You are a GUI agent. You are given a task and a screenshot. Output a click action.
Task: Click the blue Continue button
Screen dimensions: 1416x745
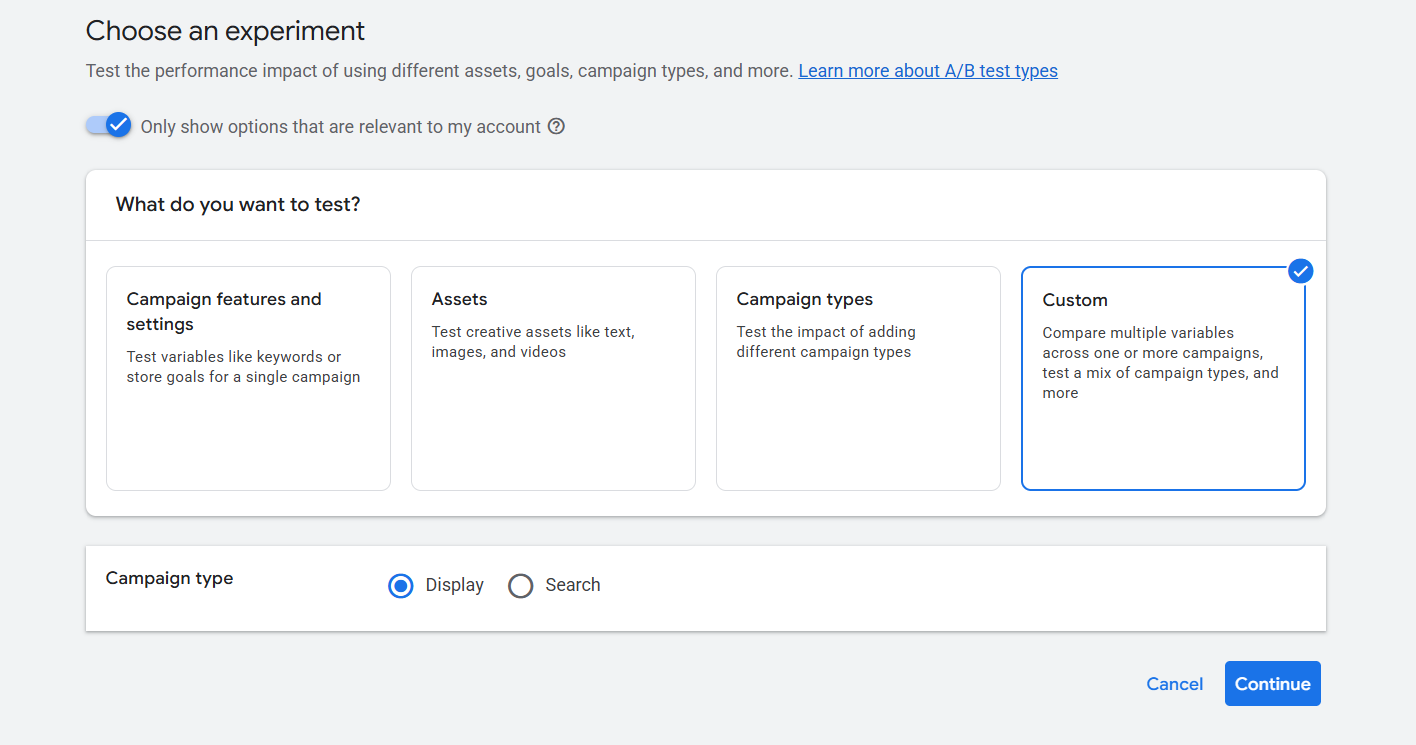click(x=1273, y=684)
